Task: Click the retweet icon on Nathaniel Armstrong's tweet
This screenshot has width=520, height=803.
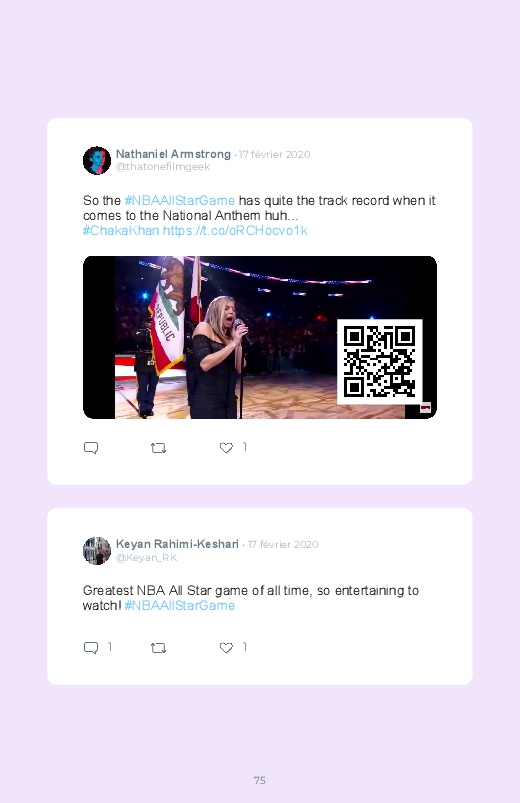Action: (x=158, y=448)
